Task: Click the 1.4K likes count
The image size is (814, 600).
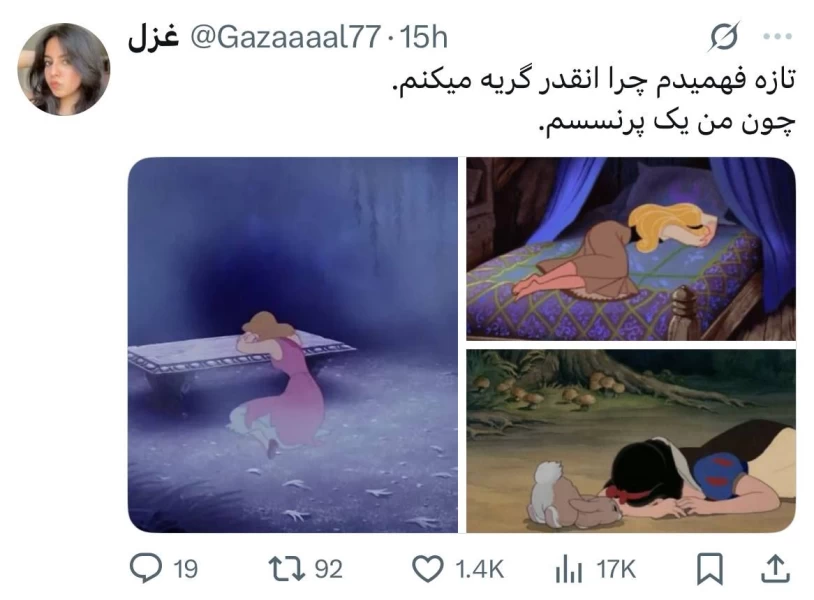Action: [480, 569]
